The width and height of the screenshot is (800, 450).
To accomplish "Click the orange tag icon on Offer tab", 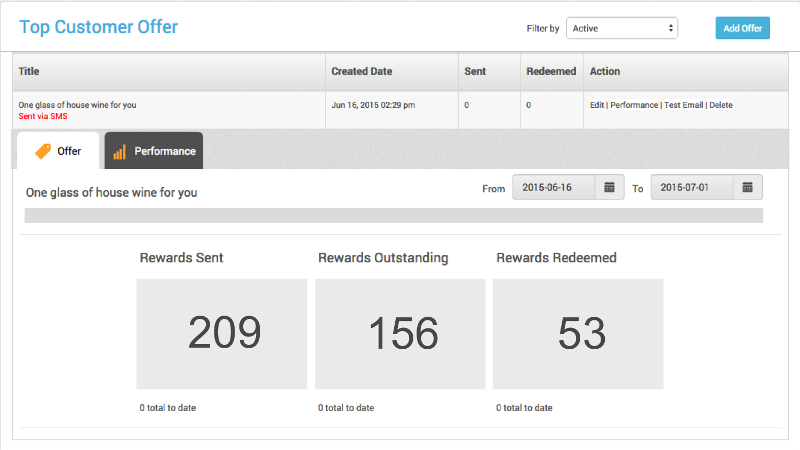I will pos(42,151).
